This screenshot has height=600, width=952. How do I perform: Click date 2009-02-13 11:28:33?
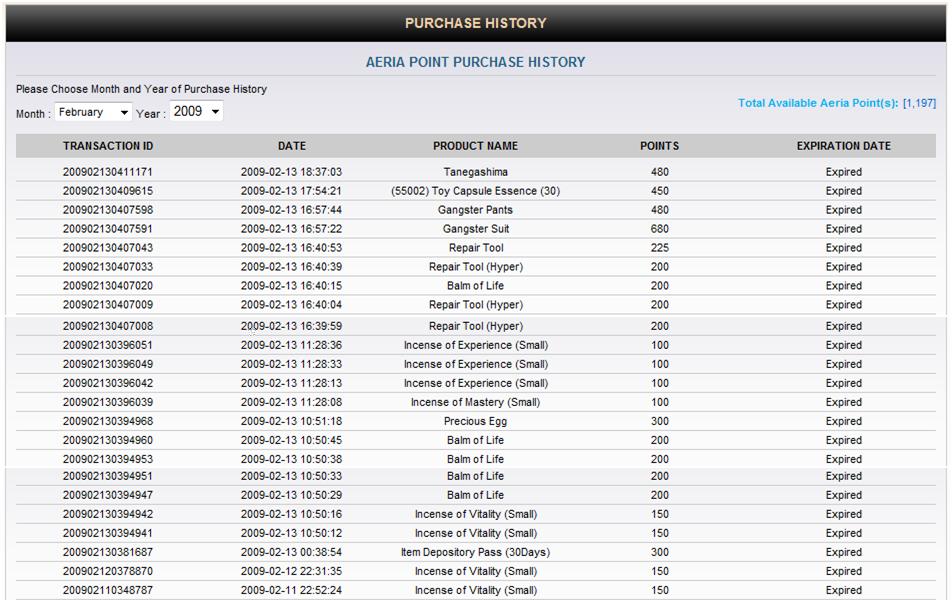click(x=291, y=364)
